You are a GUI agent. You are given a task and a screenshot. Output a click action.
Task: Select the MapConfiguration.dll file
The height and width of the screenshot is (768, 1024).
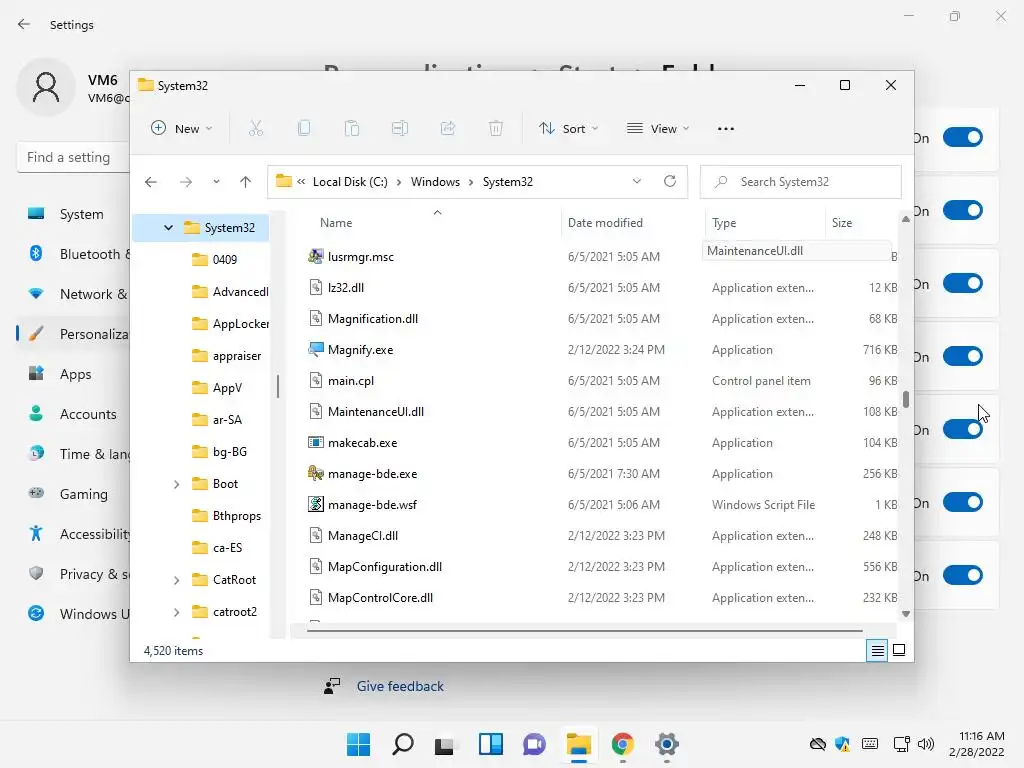385,567
